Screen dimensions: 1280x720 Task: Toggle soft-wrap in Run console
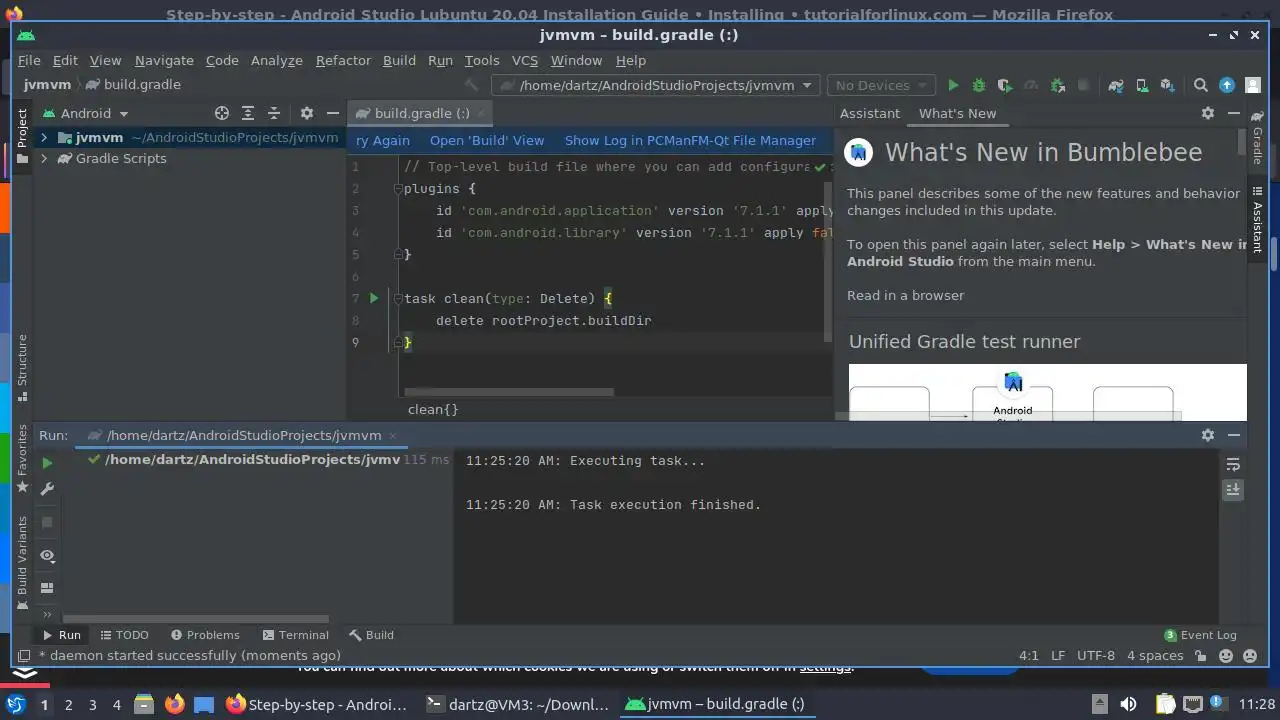1233,464
